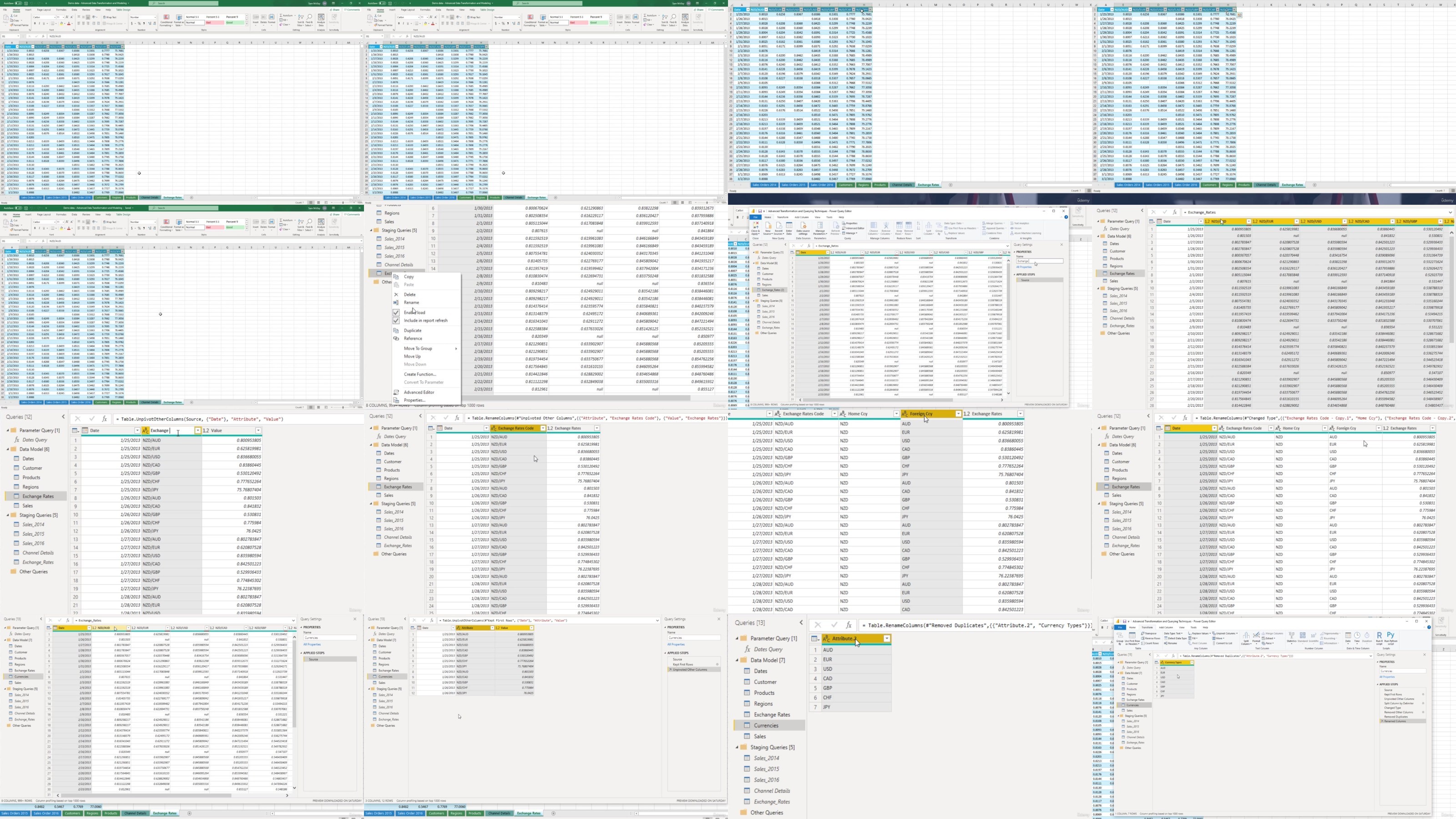
Task: Click Combine Files in the Combine group
Action: pos(992,233)
